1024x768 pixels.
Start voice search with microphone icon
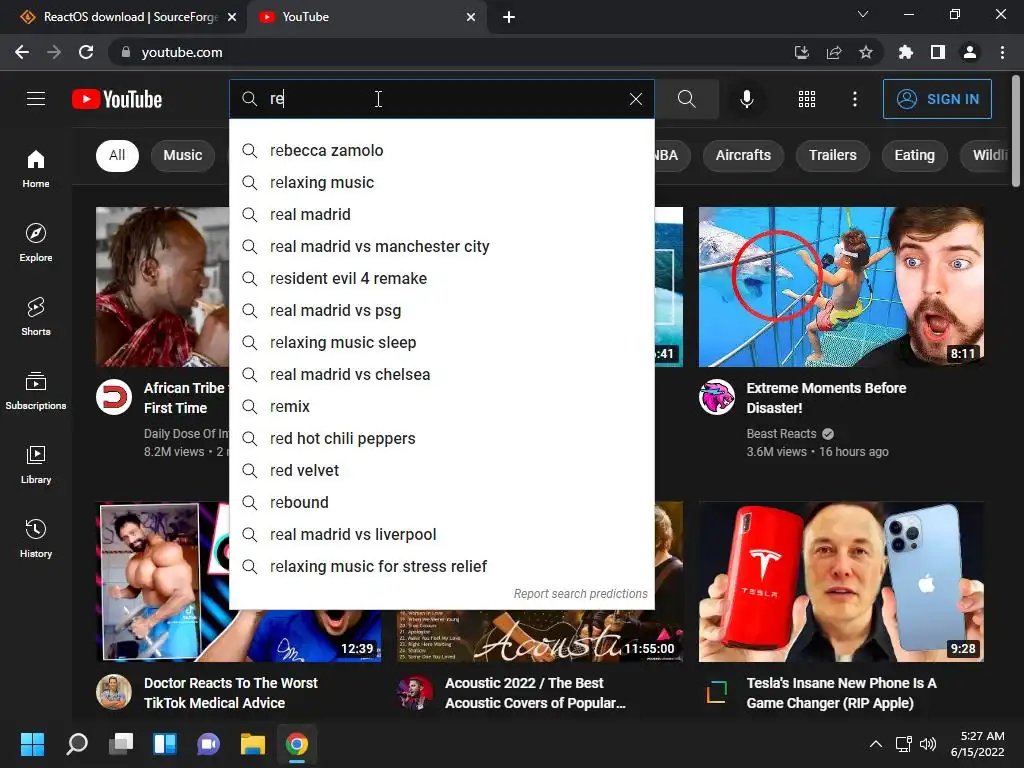[x=746, y=99]
